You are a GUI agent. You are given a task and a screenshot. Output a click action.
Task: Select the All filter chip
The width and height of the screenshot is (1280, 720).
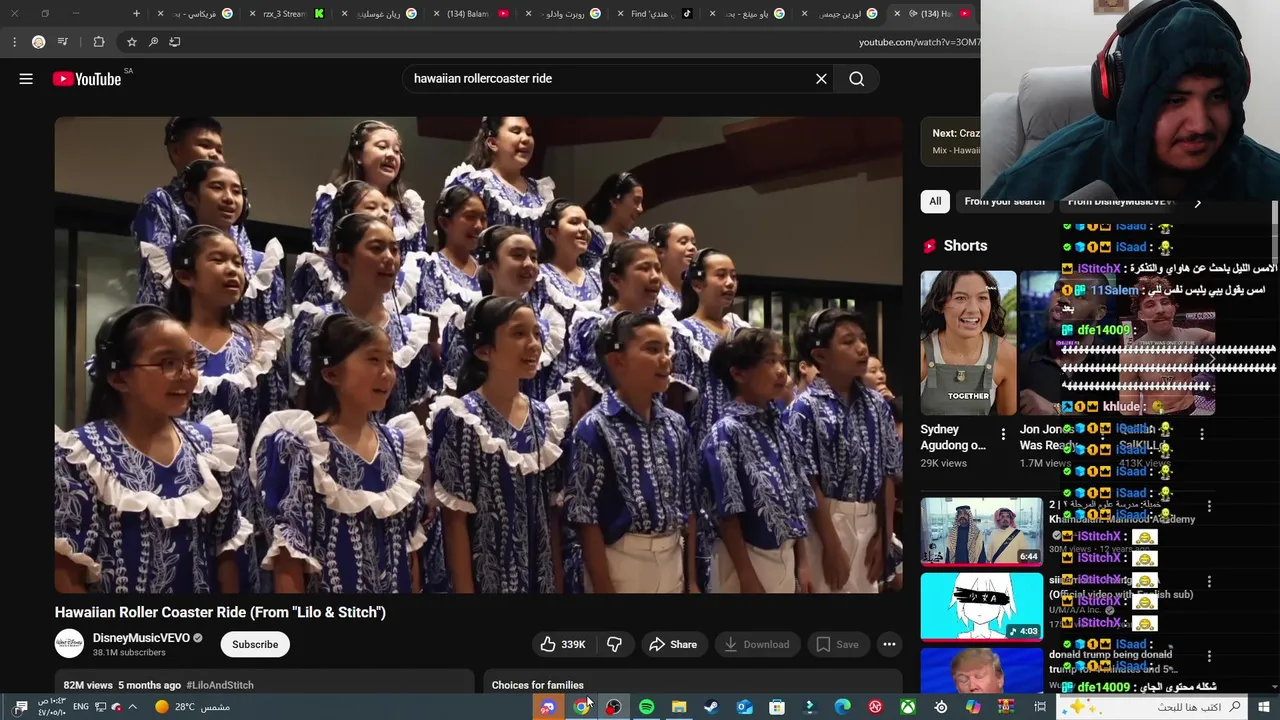[935, 201]
